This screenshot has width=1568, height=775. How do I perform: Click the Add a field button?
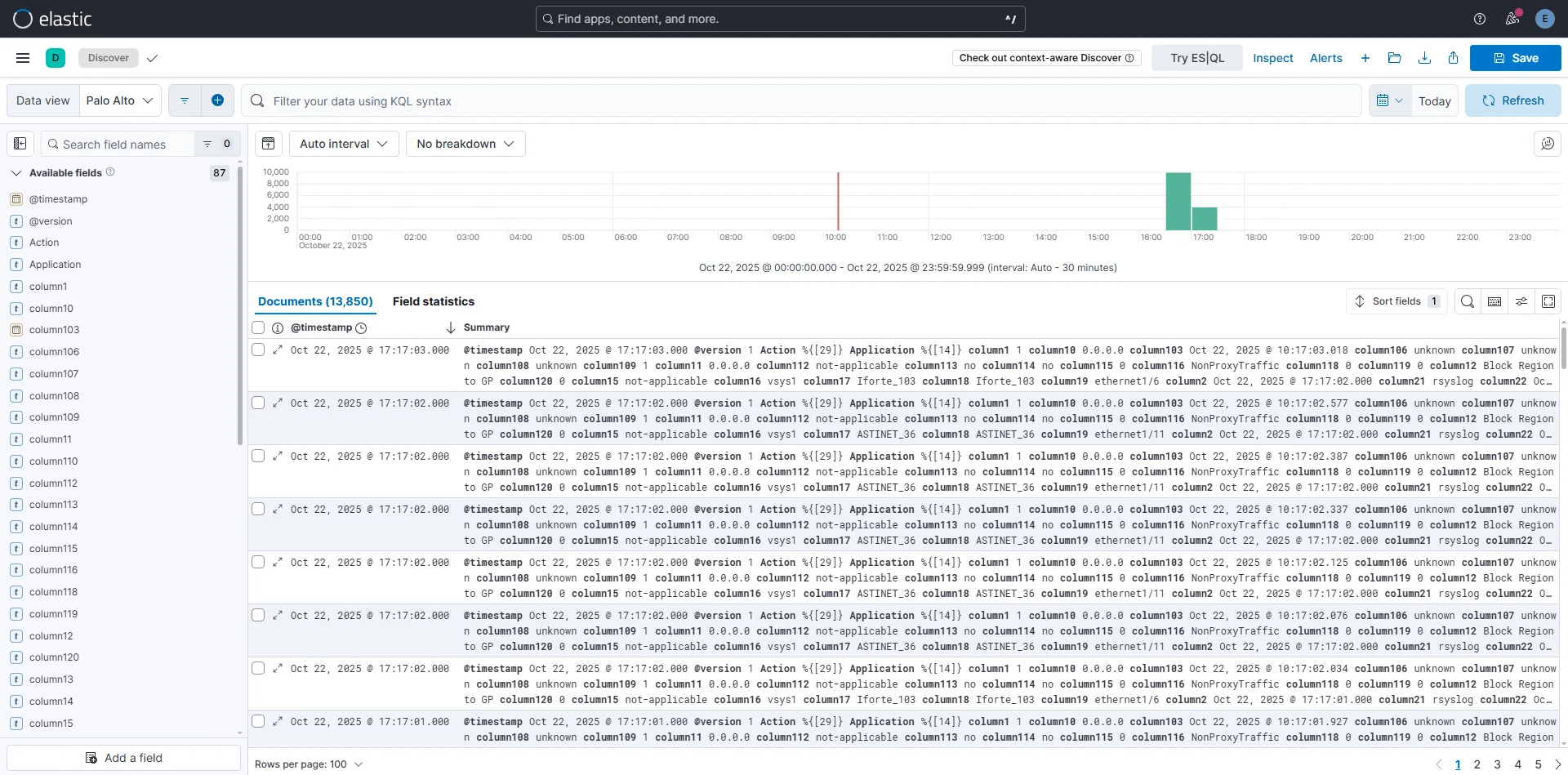[124, 758]
